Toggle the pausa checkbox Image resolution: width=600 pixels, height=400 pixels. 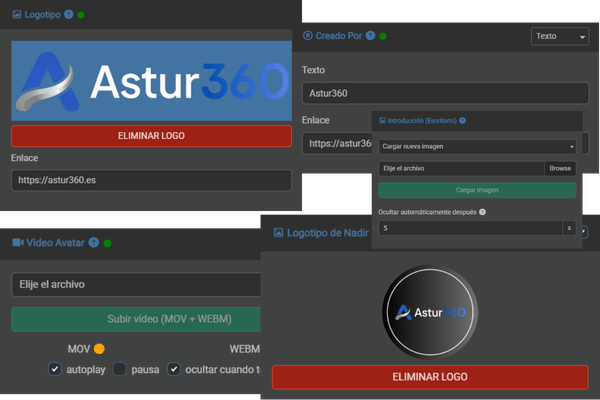(x=120, y=369)
